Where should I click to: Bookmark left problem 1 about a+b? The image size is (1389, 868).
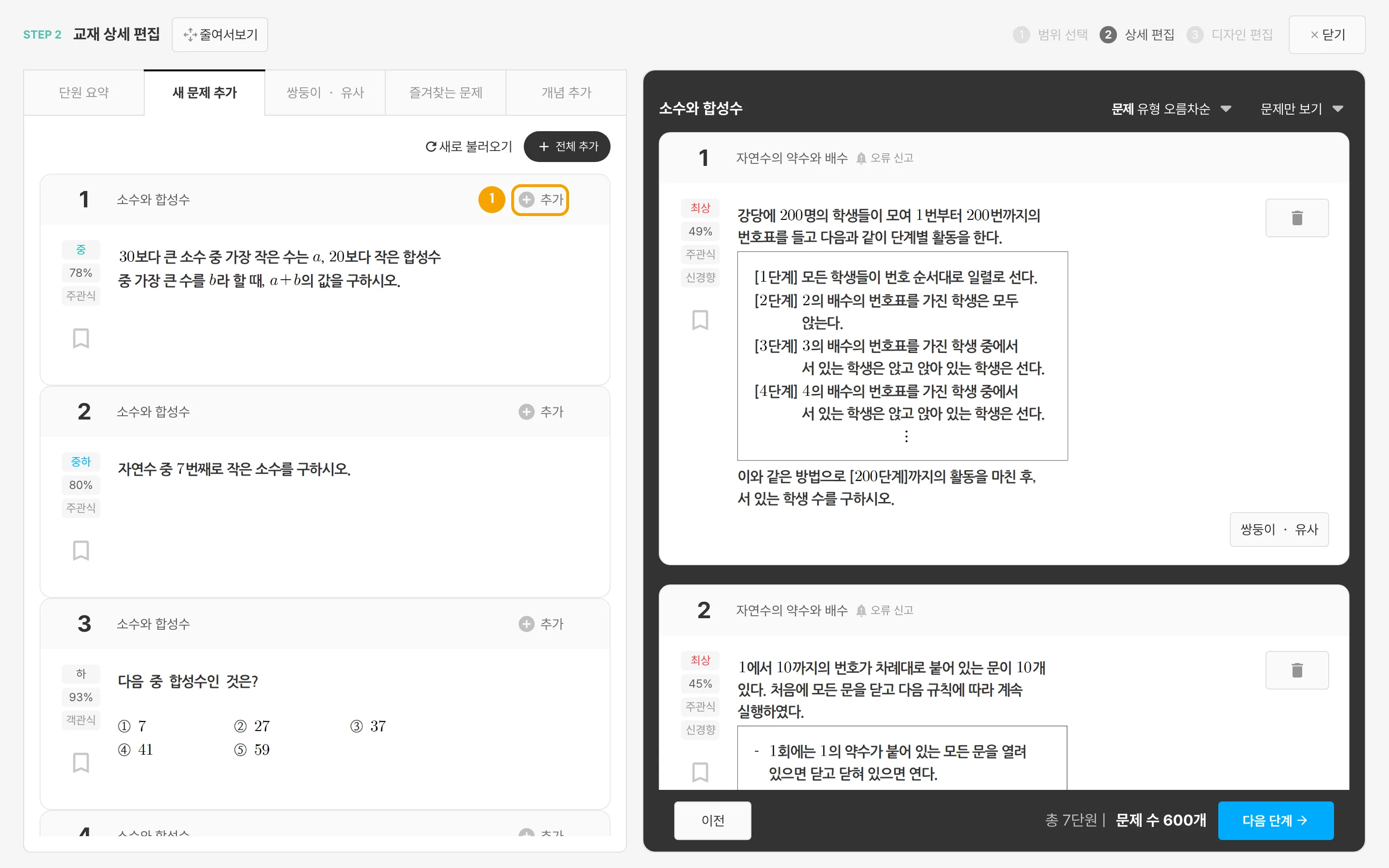pos(81,338)
